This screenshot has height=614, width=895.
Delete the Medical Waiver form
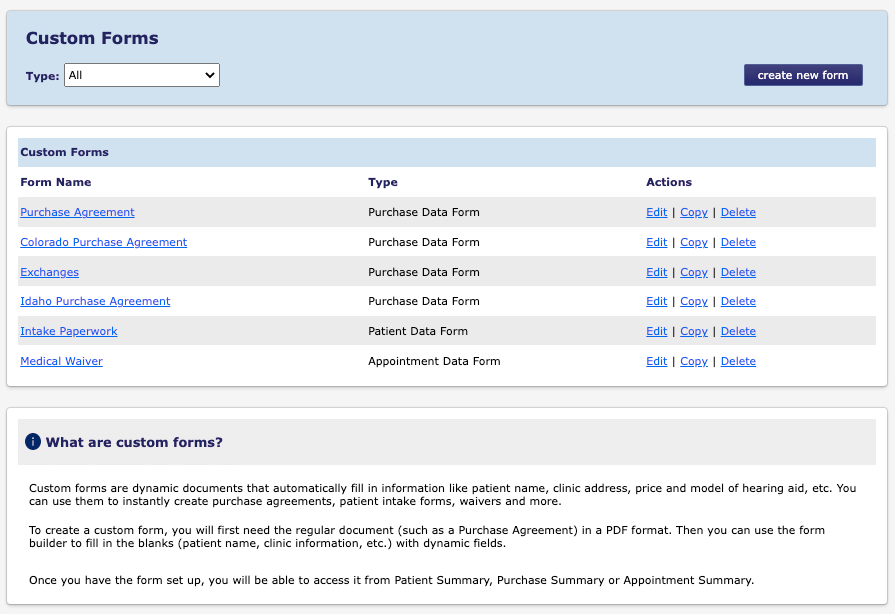click(x=738, y=361)
